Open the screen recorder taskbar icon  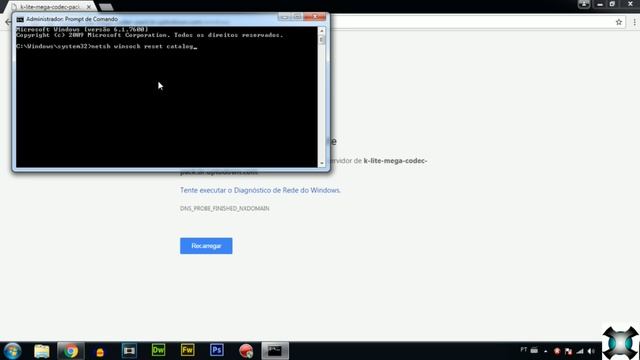[x=129, y=351]
